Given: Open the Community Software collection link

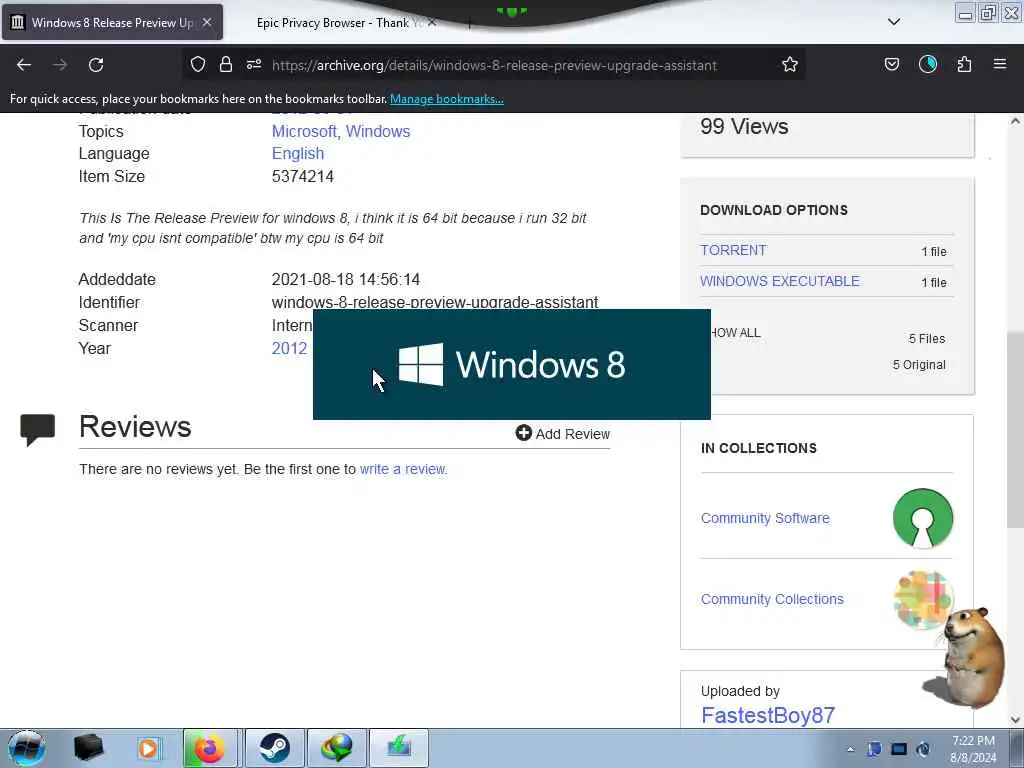Looking at the screenshot, I should coord(765,518).
